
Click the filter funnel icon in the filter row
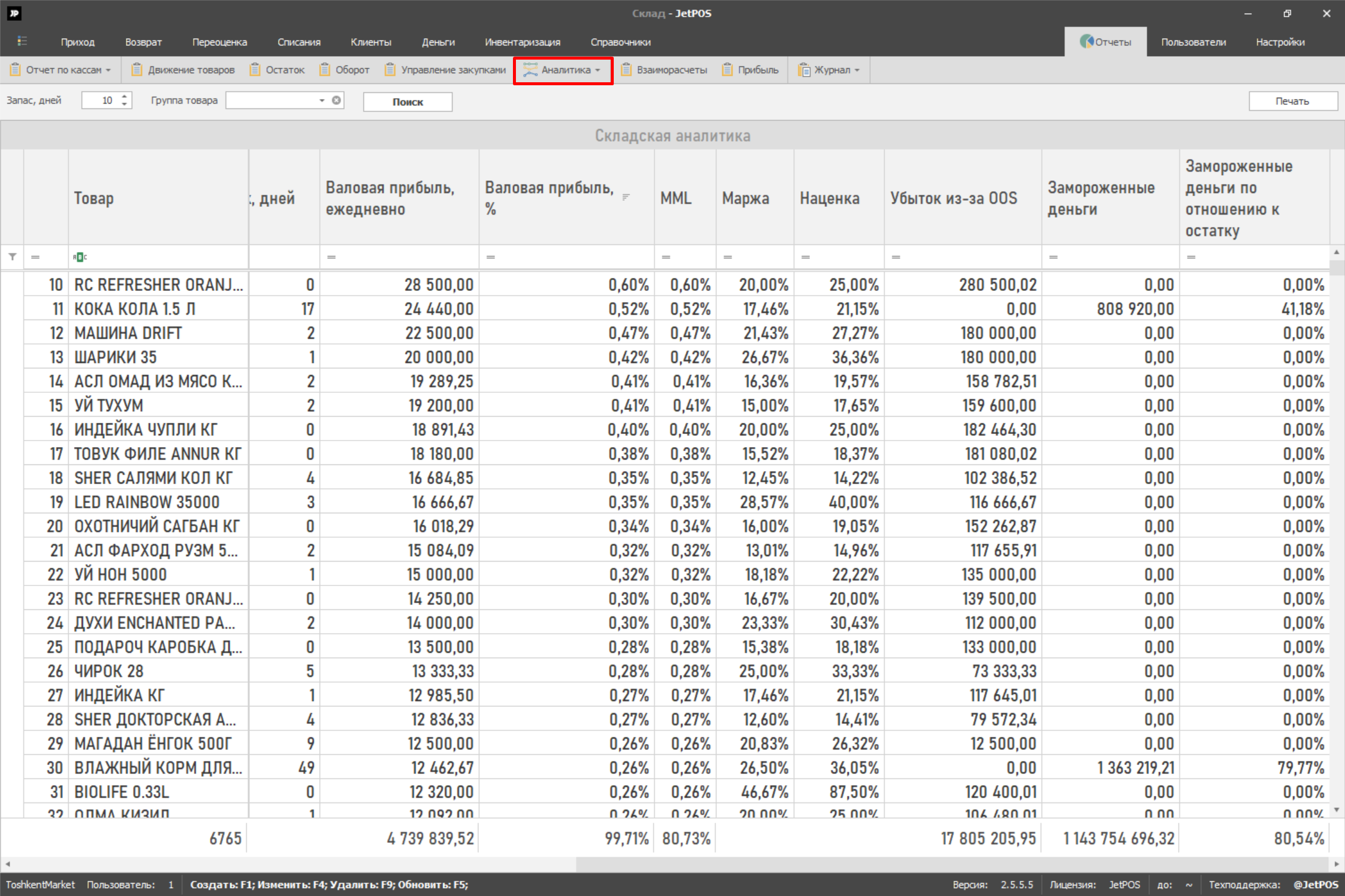click(x=13, y=257)
